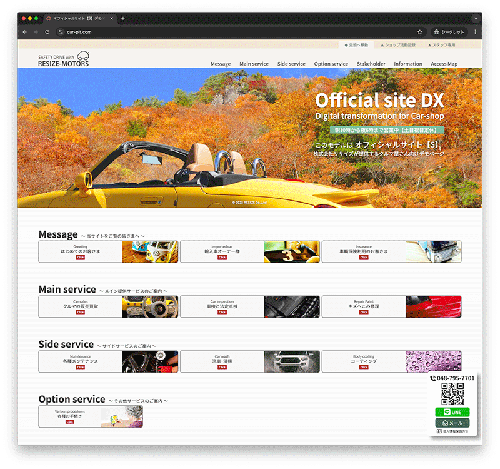Click the red car body thumbnail
The height and width of the screenshot is (469, 500).
point(434,307)
